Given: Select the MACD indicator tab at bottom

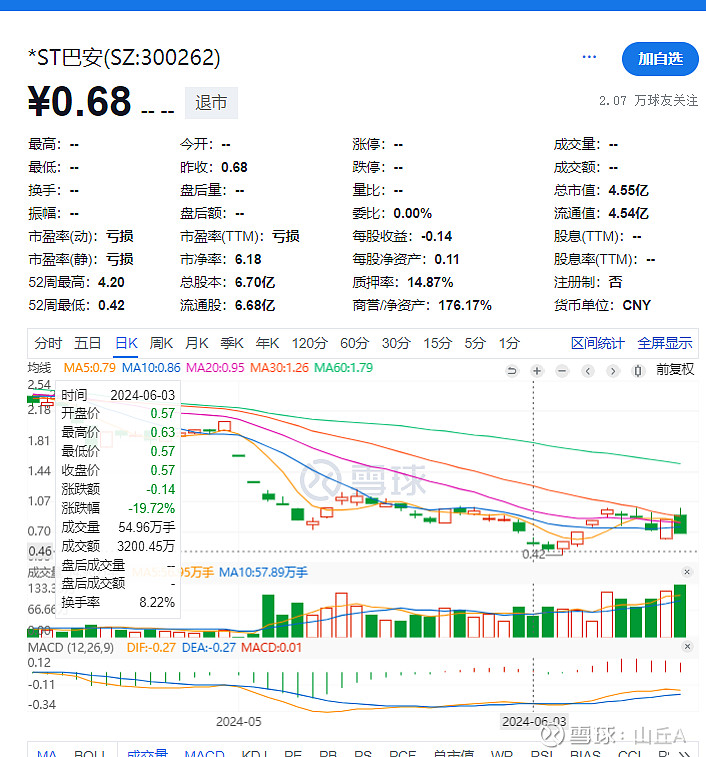Looking at the screenshot, I should point(204,753).
